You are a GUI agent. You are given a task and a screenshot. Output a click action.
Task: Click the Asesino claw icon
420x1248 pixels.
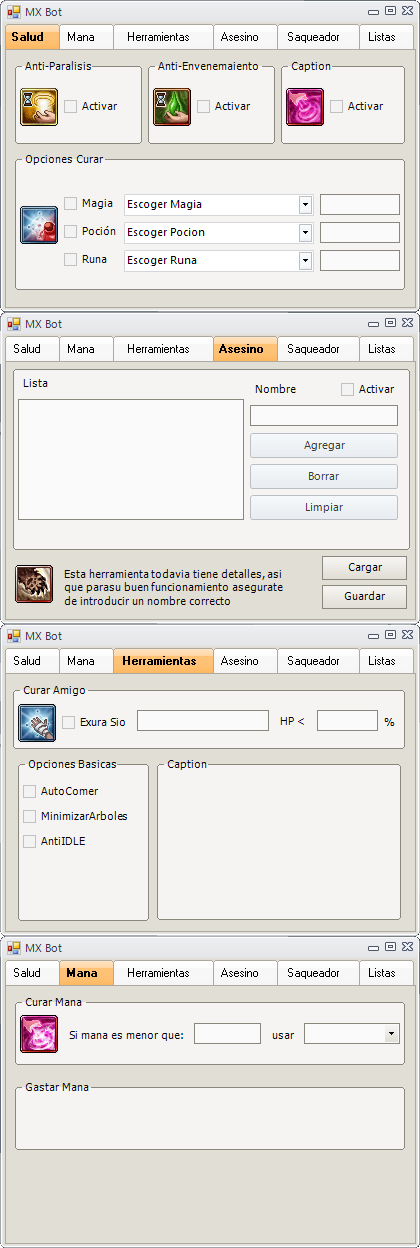coord(34,584)
